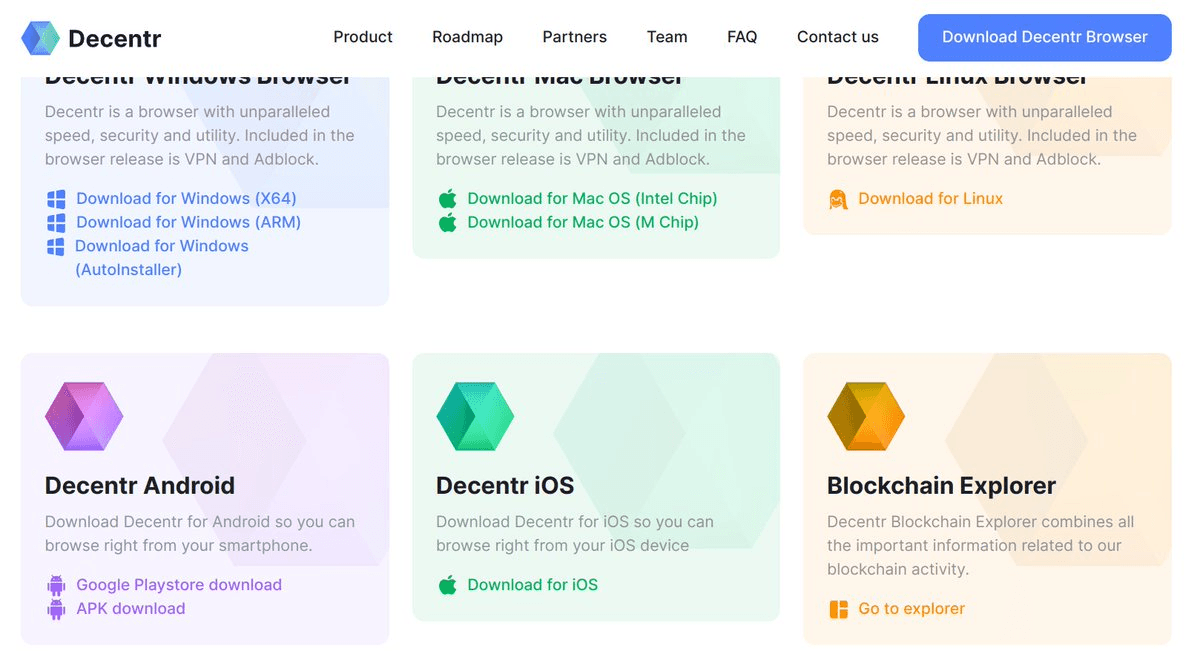Download for Windows (ARM) link
This screenshot has width=1200, height=651.
point(188,222)
